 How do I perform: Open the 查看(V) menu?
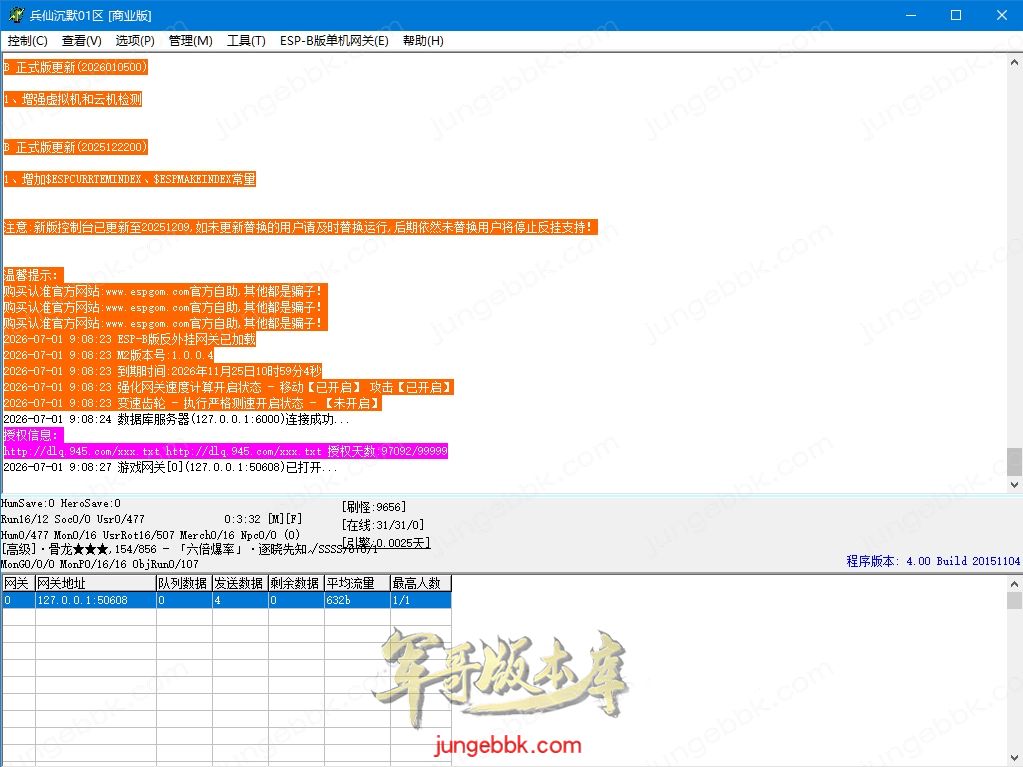coord(82,40)
